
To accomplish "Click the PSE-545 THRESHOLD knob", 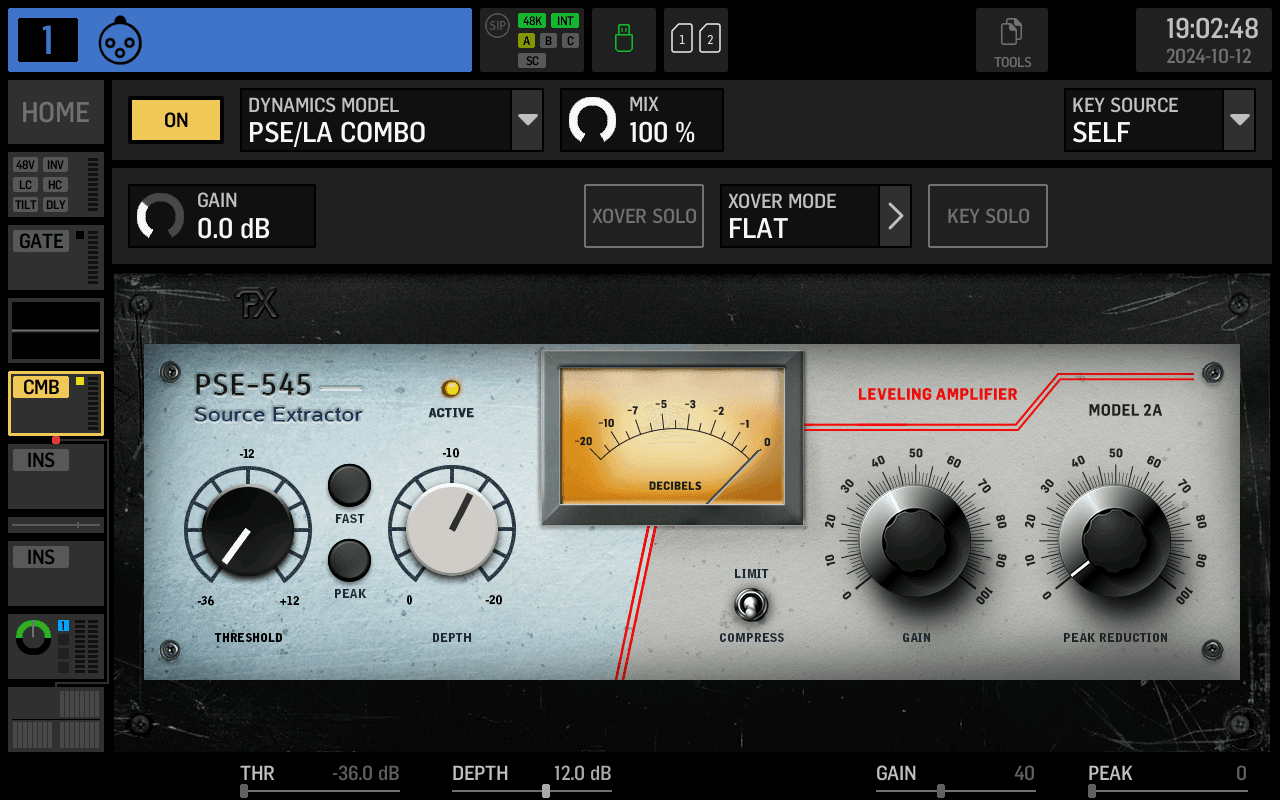I will coord(248,532).
